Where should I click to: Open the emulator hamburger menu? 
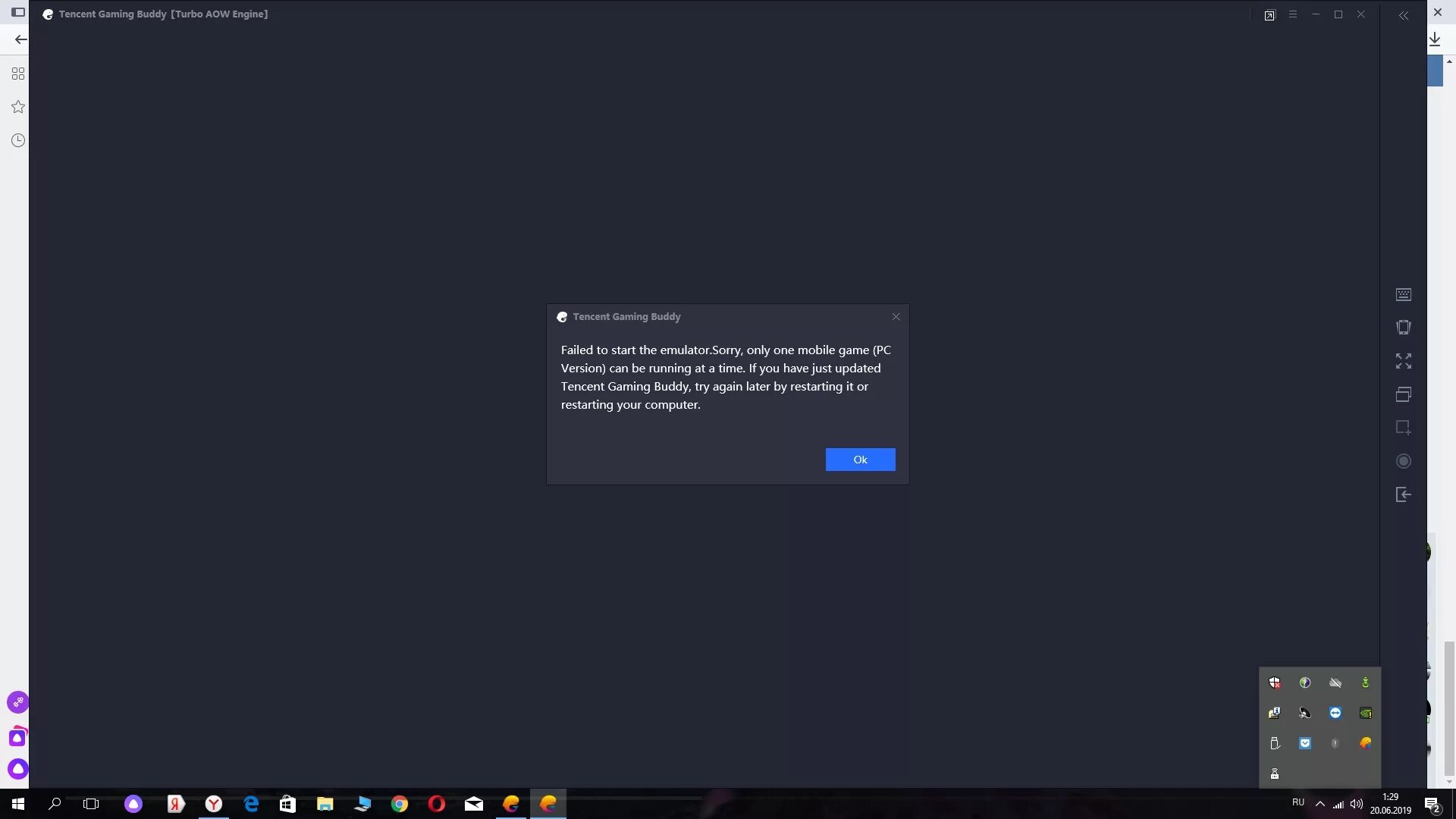(1293, 14)
